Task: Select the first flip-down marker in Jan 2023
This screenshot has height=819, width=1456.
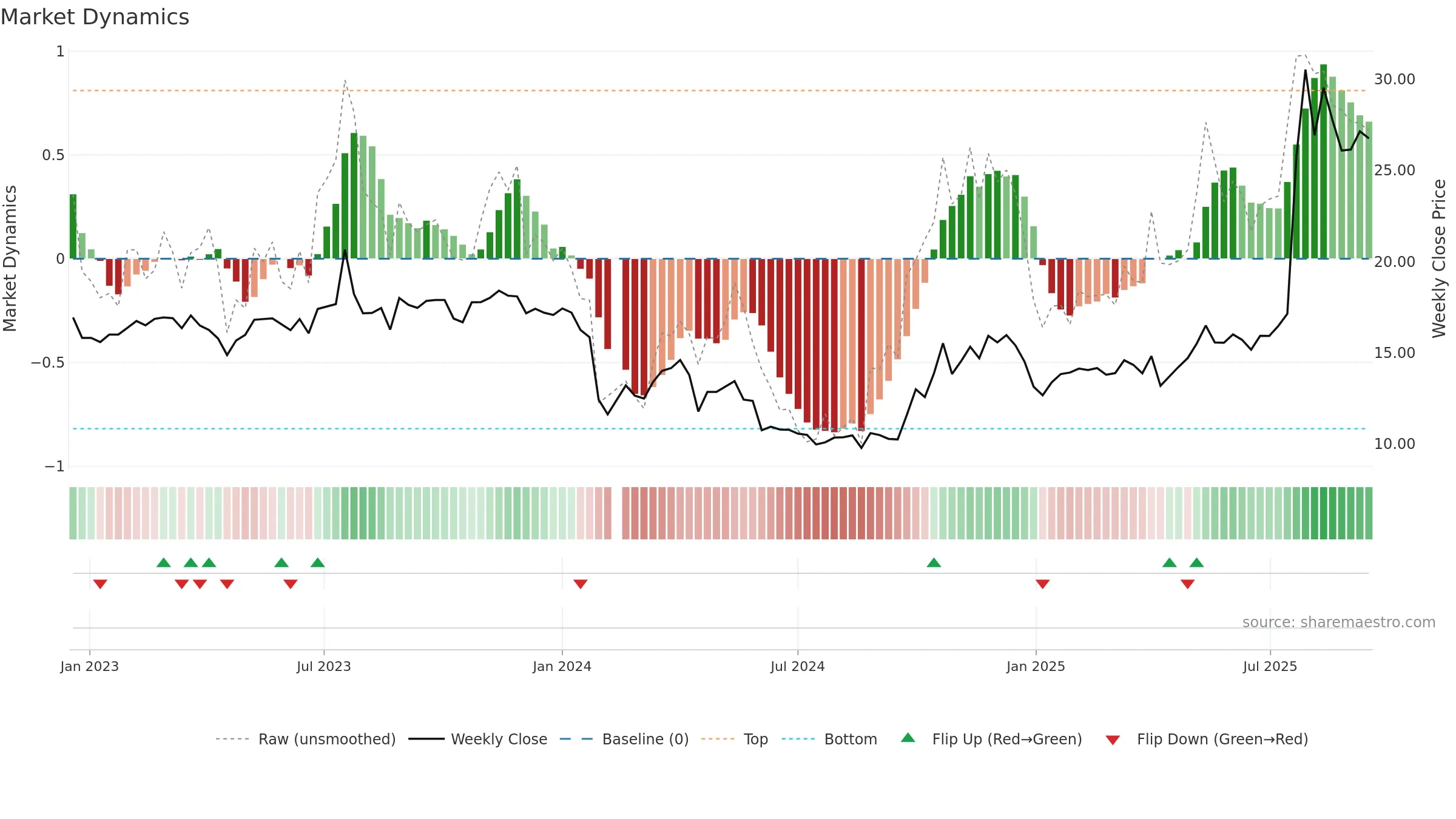Action: [x=101, y=584]
